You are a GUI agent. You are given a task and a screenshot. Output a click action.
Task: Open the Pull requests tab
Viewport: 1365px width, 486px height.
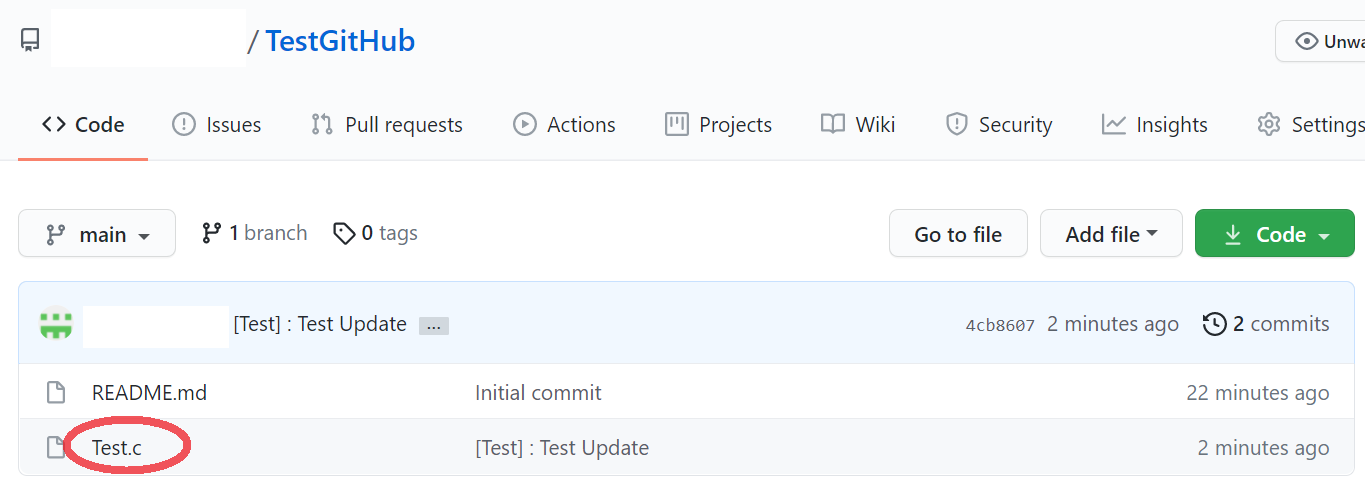[386, 125]
